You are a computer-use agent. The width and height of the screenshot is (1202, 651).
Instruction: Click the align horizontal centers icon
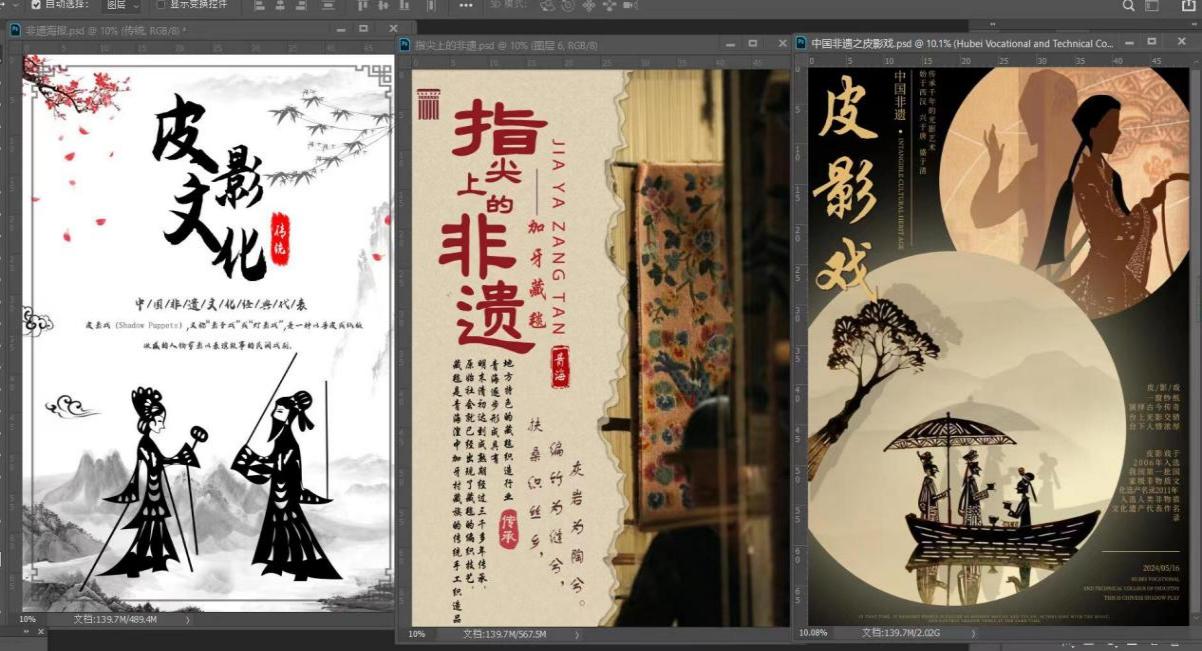pyautogui.click(x=279, y=6)
